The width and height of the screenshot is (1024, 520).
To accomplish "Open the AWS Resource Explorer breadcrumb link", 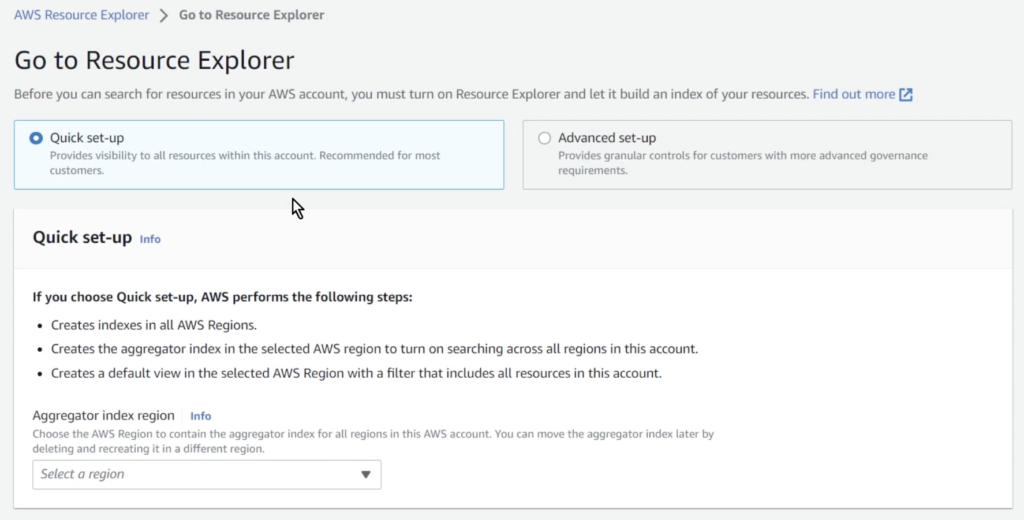I will click(x=81, y=15).
